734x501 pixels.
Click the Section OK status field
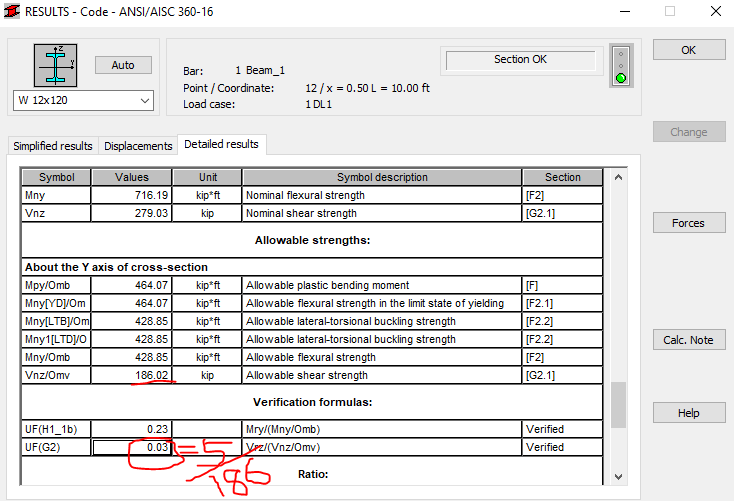pyautogui.click(x=521, y=59)
